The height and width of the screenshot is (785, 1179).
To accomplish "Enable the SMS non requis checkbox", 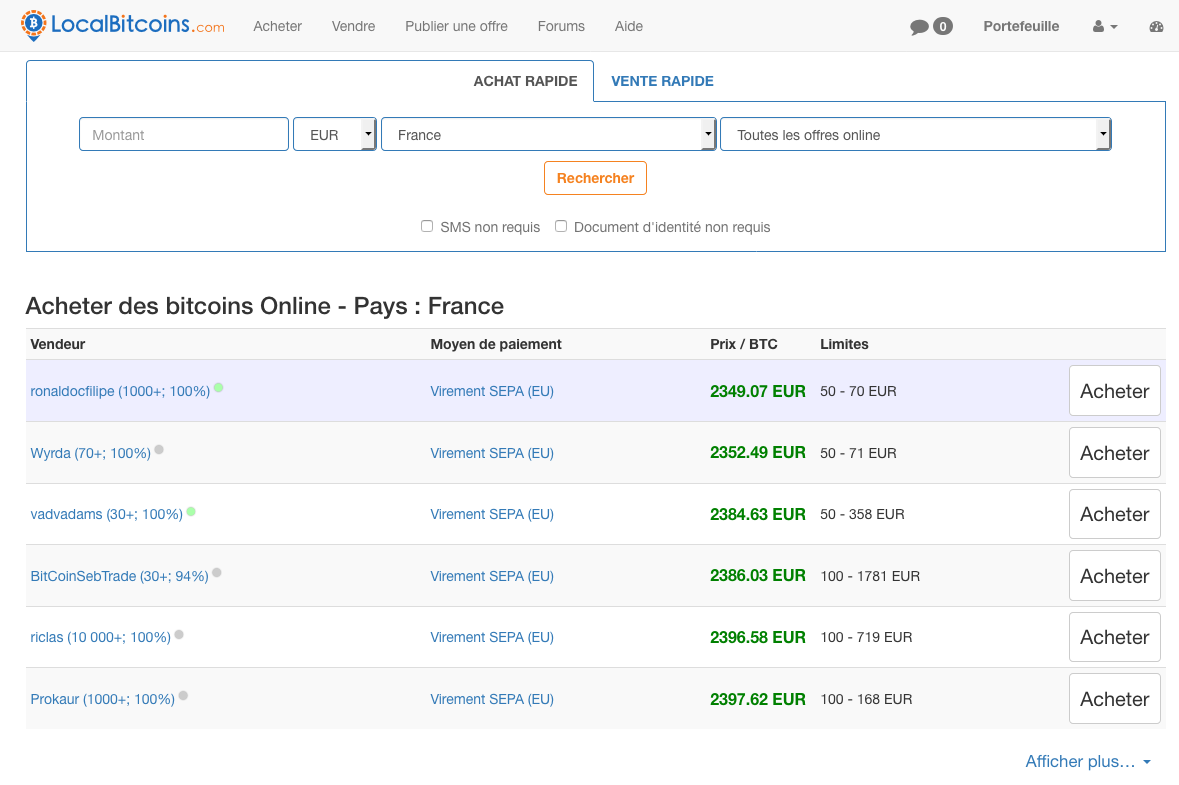I will [427, 226].
